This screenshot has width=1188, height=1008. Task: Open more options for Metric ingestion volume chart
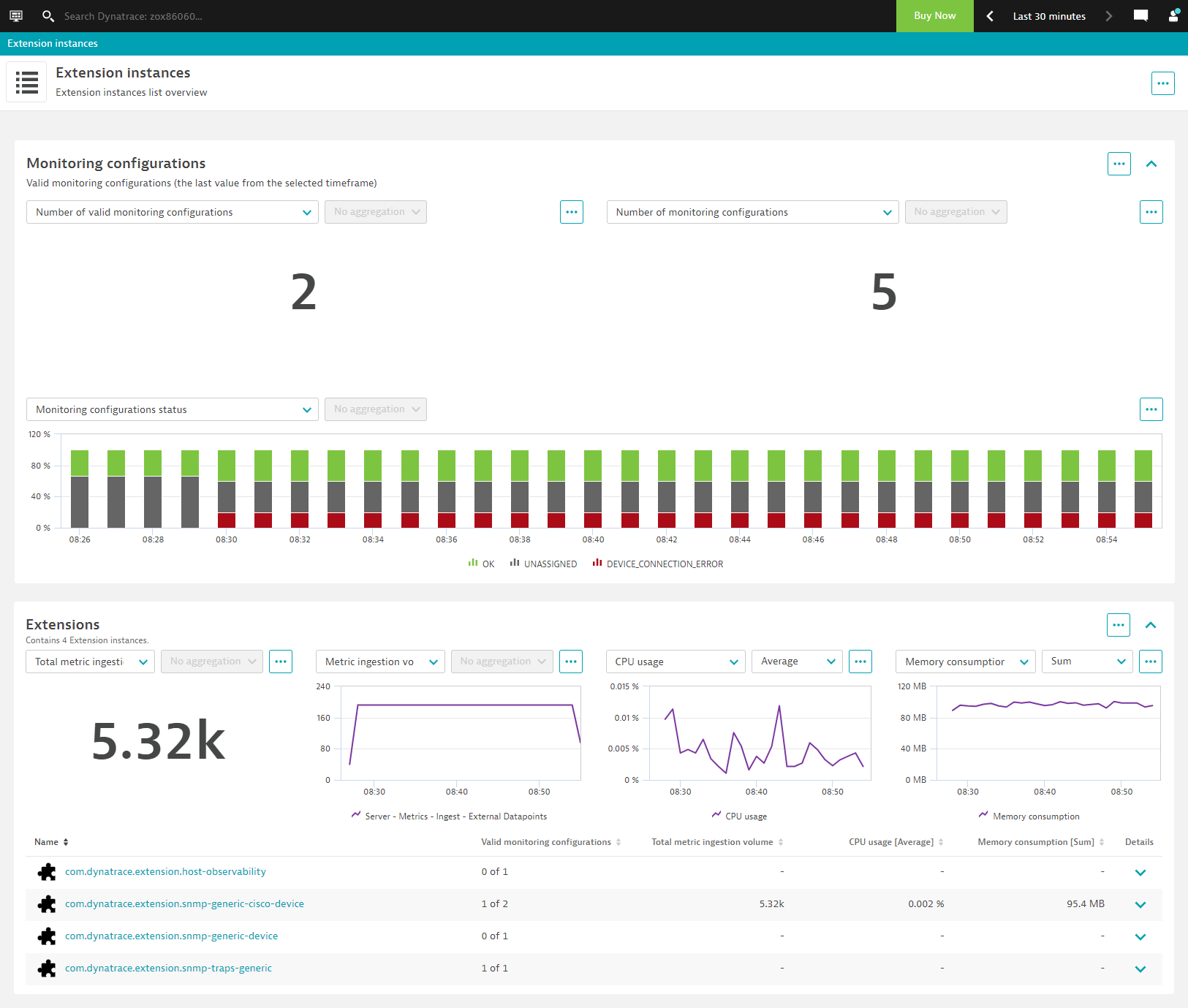pos(571,662)
